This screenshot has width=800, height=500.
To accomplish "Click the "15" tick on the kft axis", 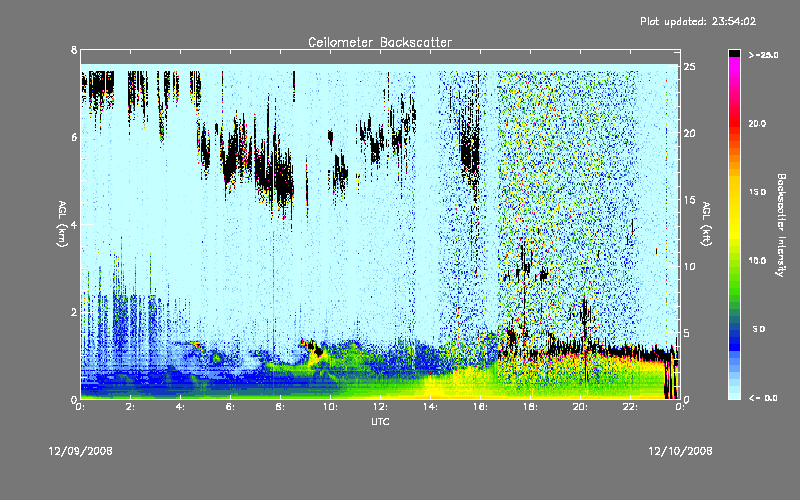I will (x=689, y=199).
